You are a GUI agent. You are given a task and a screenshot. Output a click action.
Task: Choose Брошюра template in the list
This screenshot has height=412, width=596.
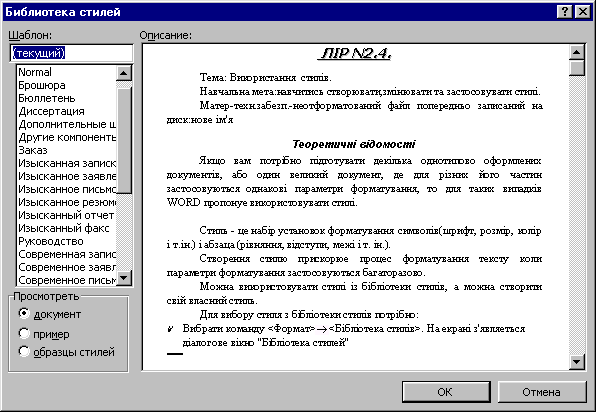67,85
